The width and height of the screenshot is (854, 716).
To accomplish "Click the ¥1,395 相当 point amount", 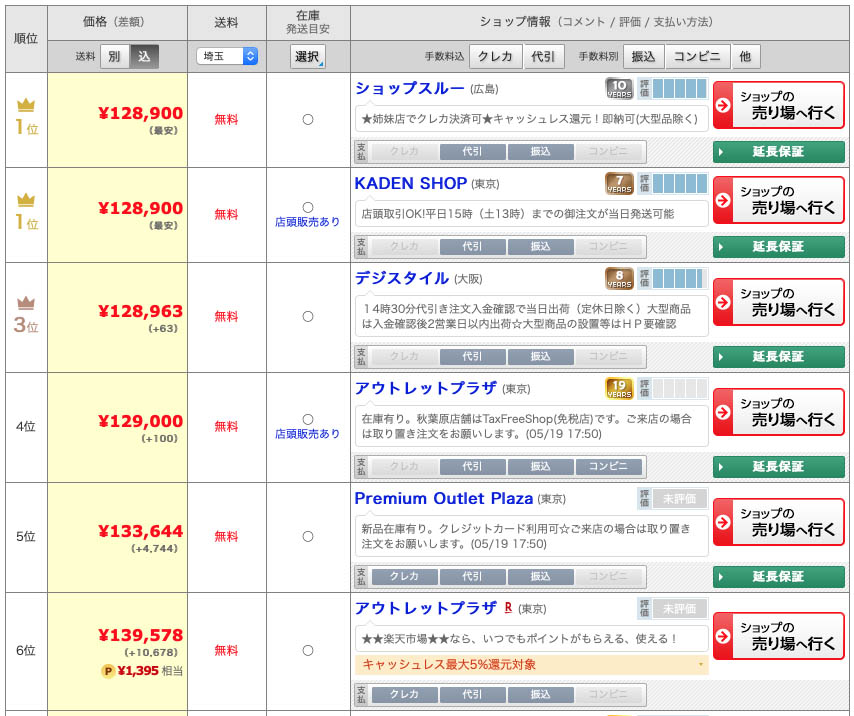I will pos(150,671).
